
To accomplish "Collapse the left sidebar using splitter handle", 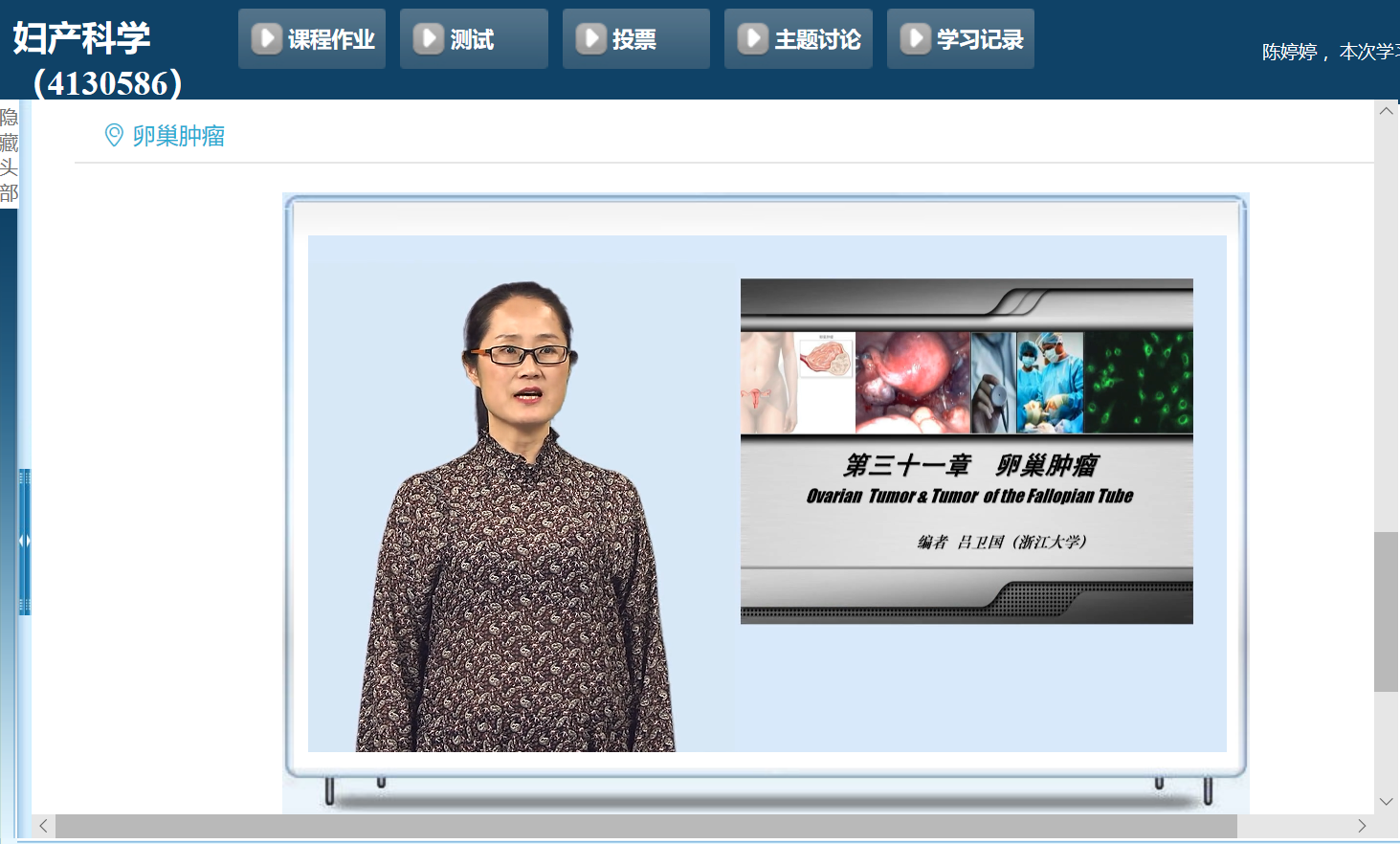I will tap(25, 541).
